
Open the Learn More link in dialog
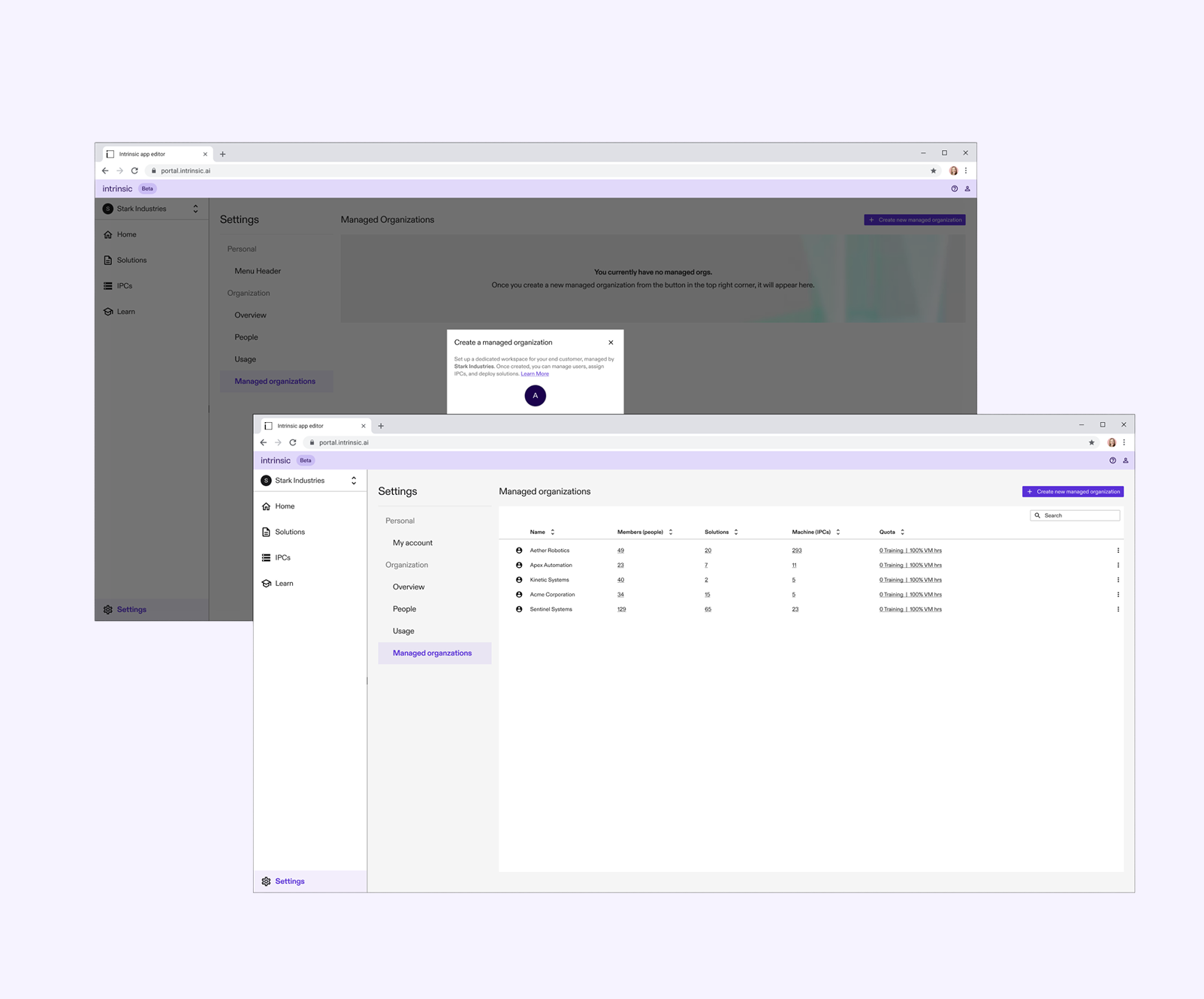pyautogui.click(x=535, y=373)
